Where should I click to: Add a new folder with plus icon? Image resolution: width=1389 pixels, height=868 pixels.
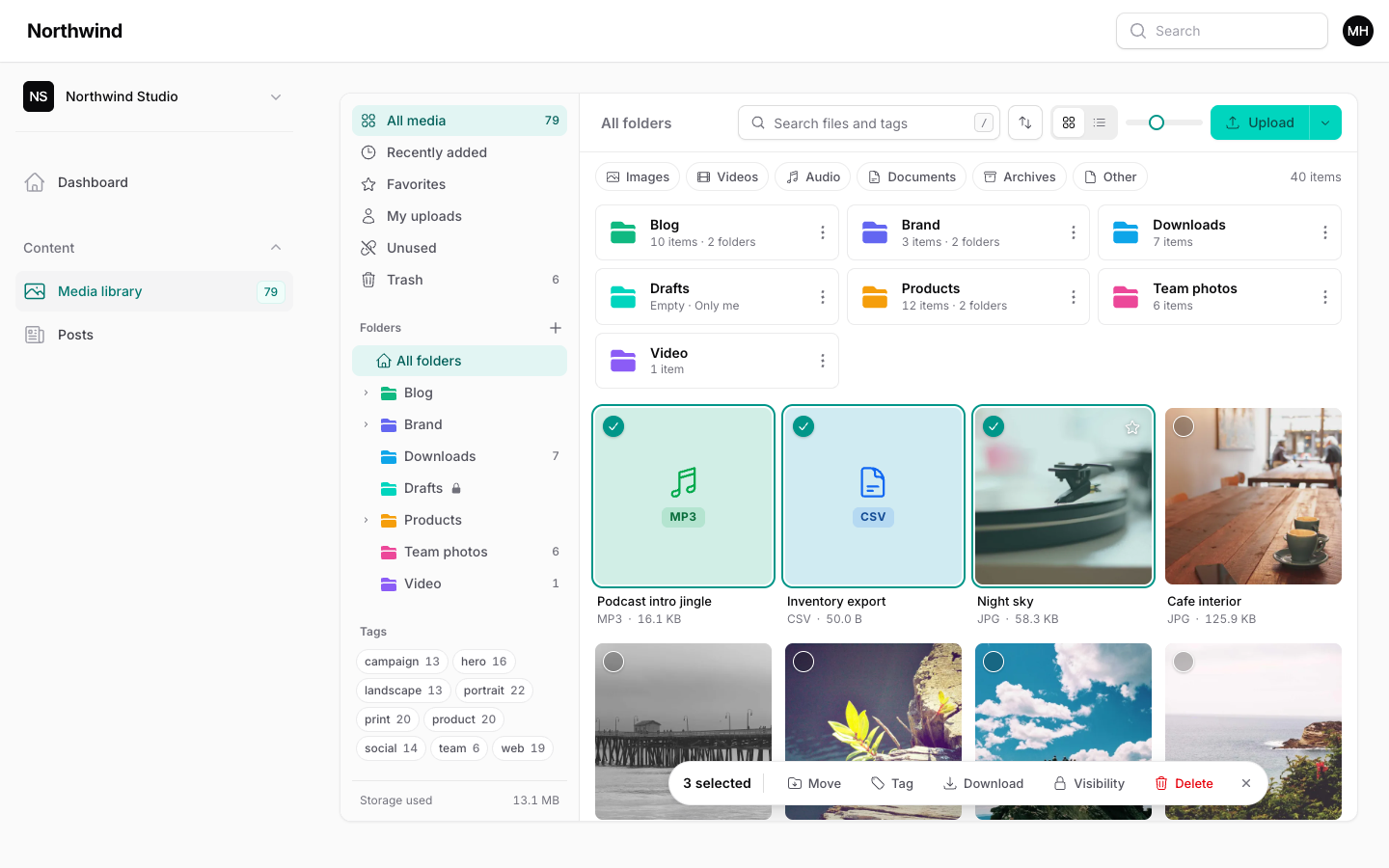(x=556, y=328)
